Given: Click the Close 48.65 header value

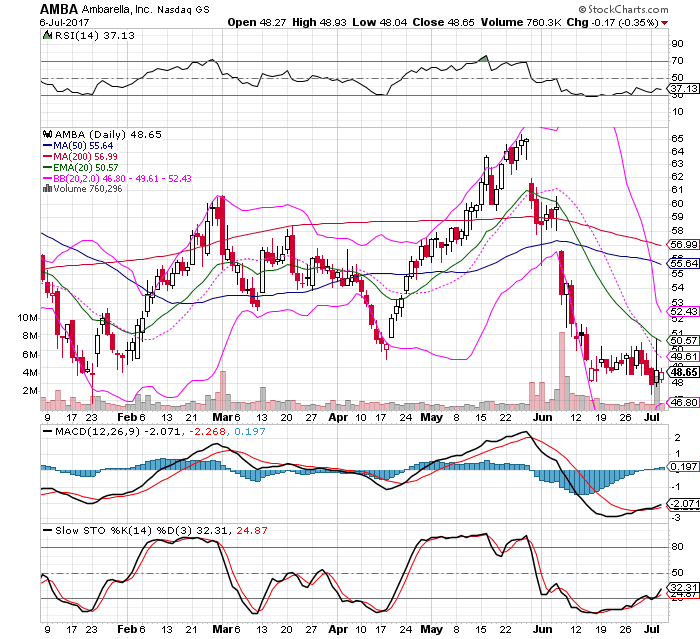Looking at the screenshot, I should click(x=443, y=22).
